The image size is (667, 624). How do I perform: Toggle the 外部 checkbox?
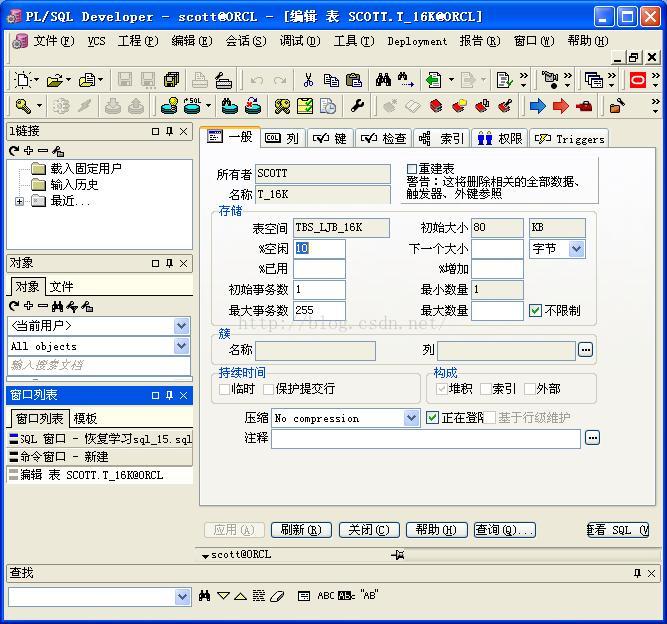pyautogui.click(x=530, y=388)
